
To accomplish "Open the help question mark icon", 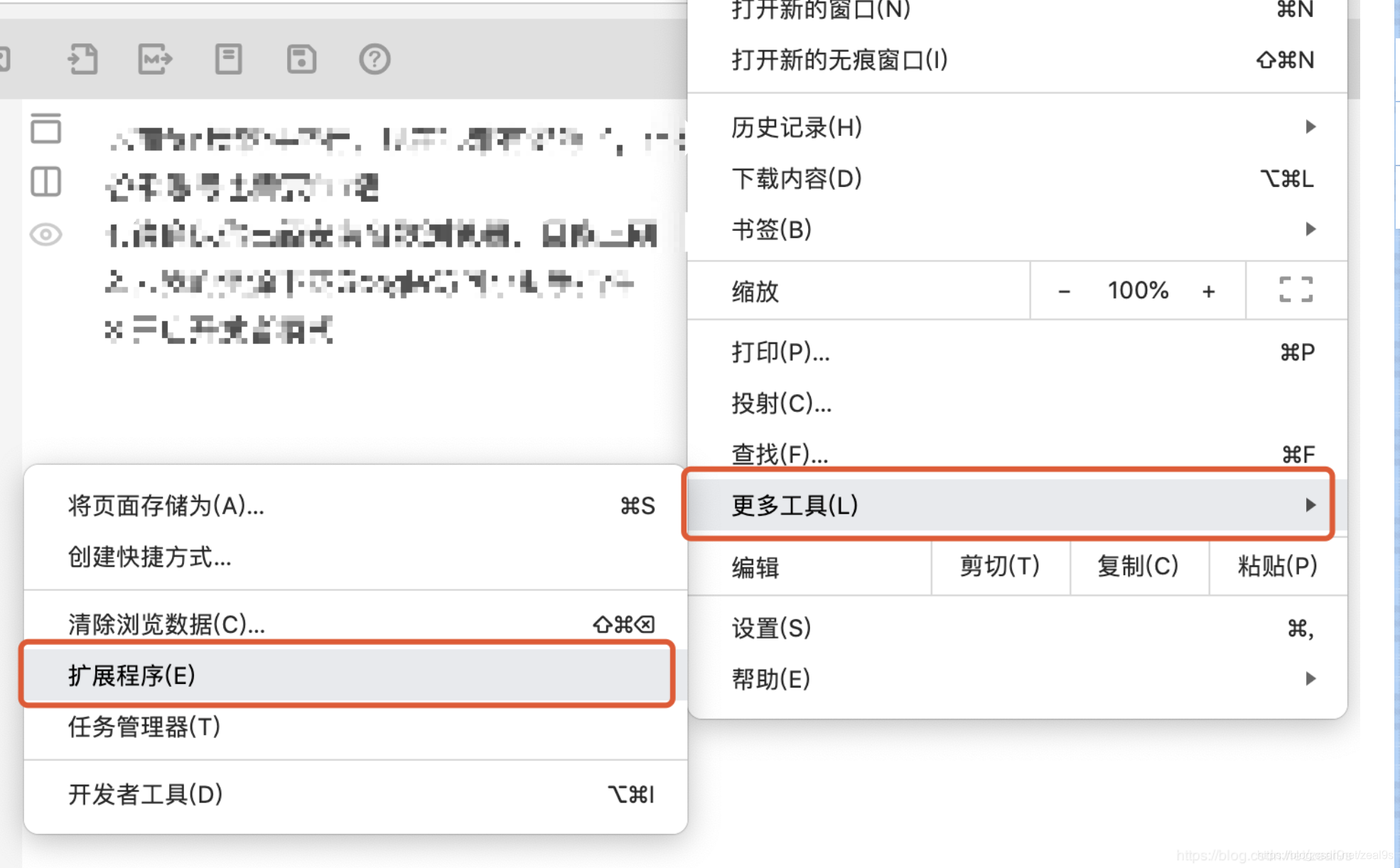I will (375, 59).
